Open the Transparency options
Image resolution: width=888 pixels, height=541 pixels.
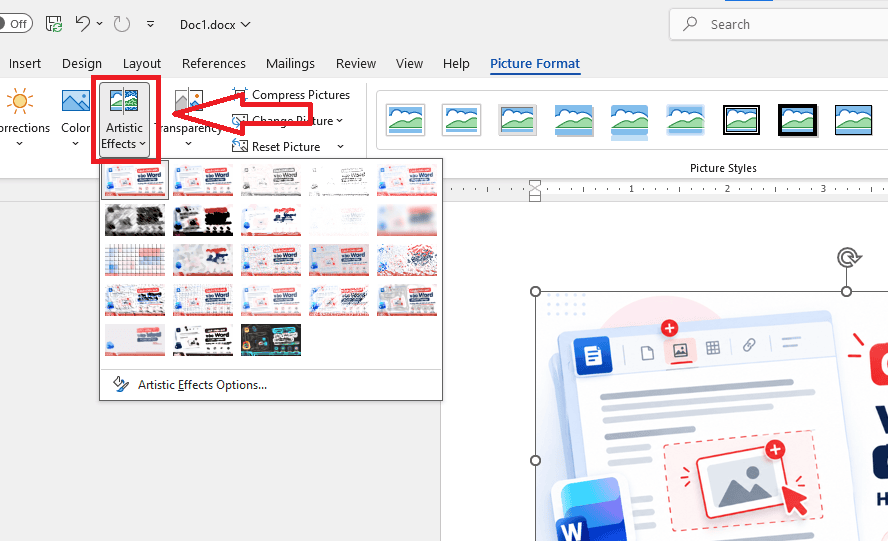click(189, 118)
